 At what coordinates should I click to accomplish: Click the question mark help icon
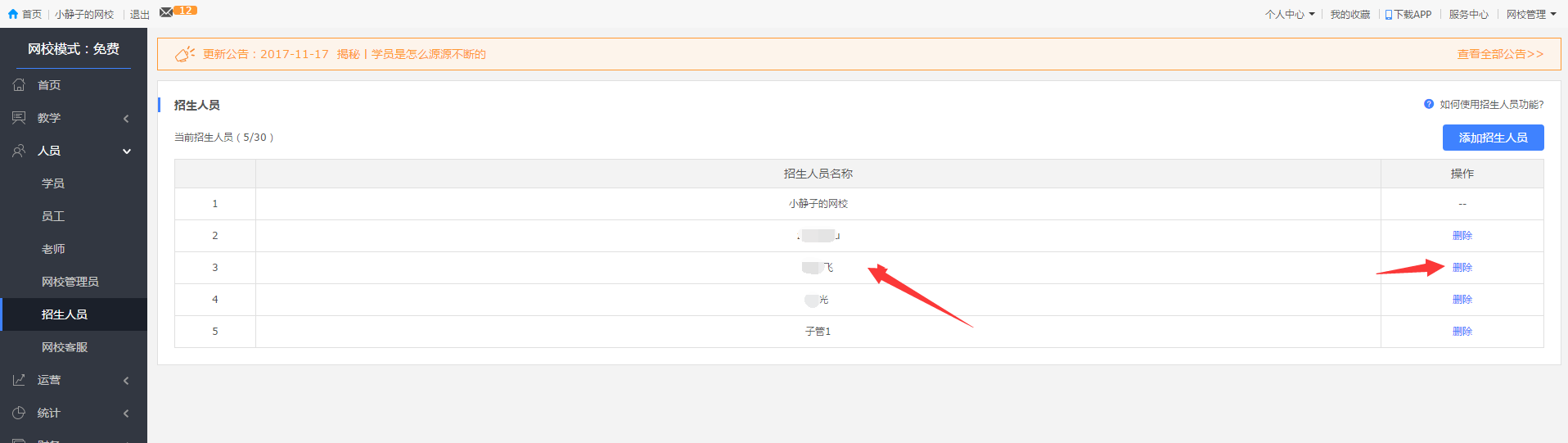pyautogui.click(x=1429, y=104)
